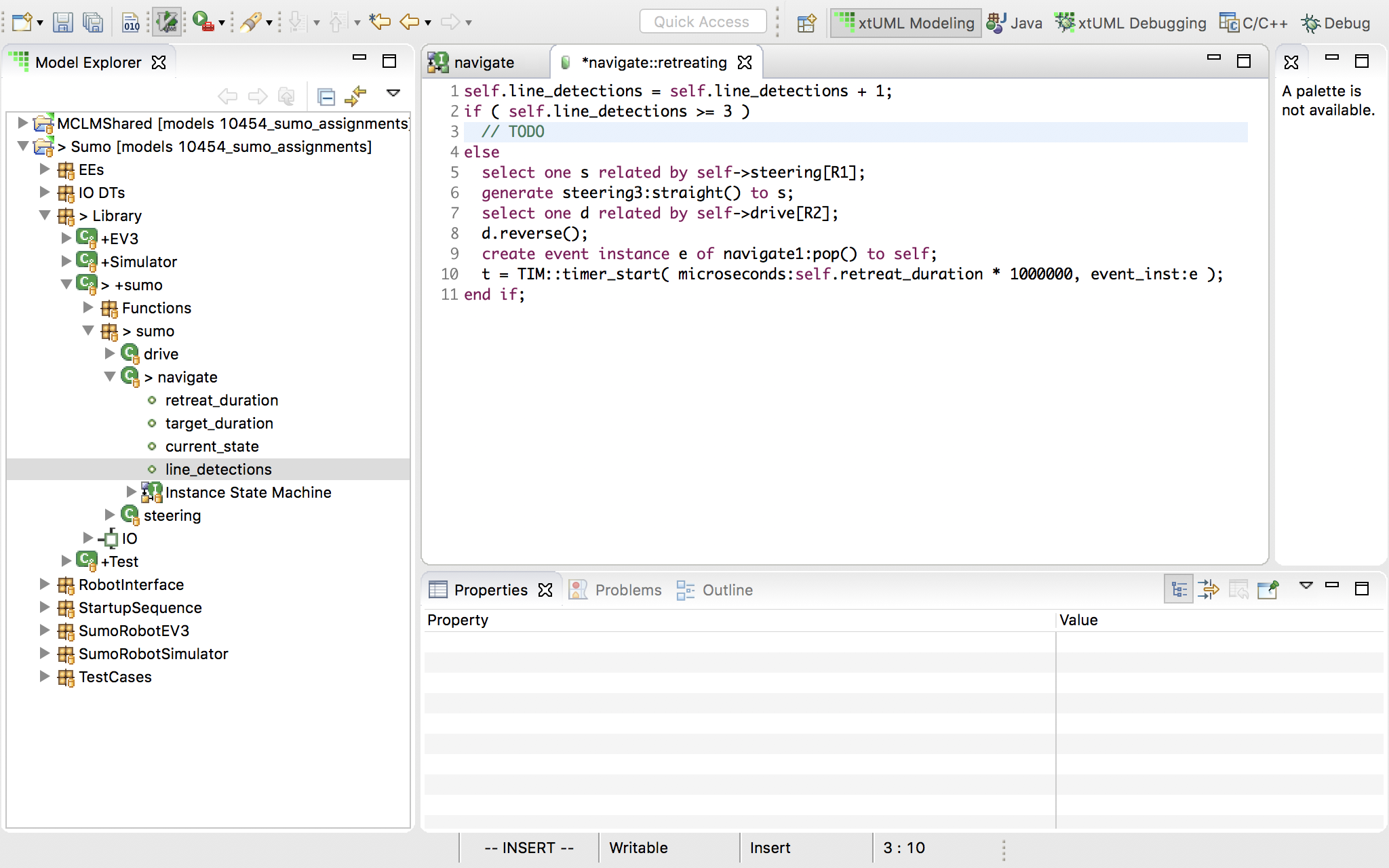Select the target_duration attribute
Screen dimensions: 1389x868
click(x=219, y=423)
